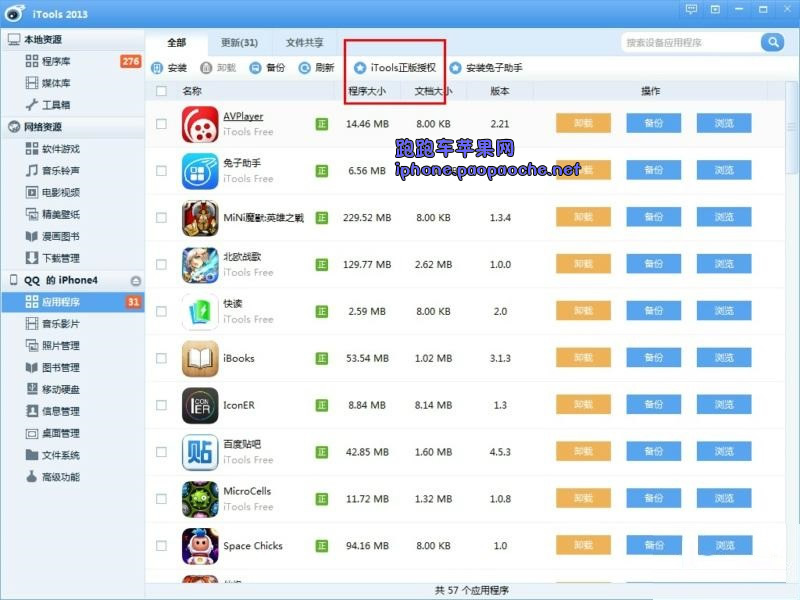The image size is (800, 600).
Task: Sort by 版本 column header
Action: tap(499, 91)
